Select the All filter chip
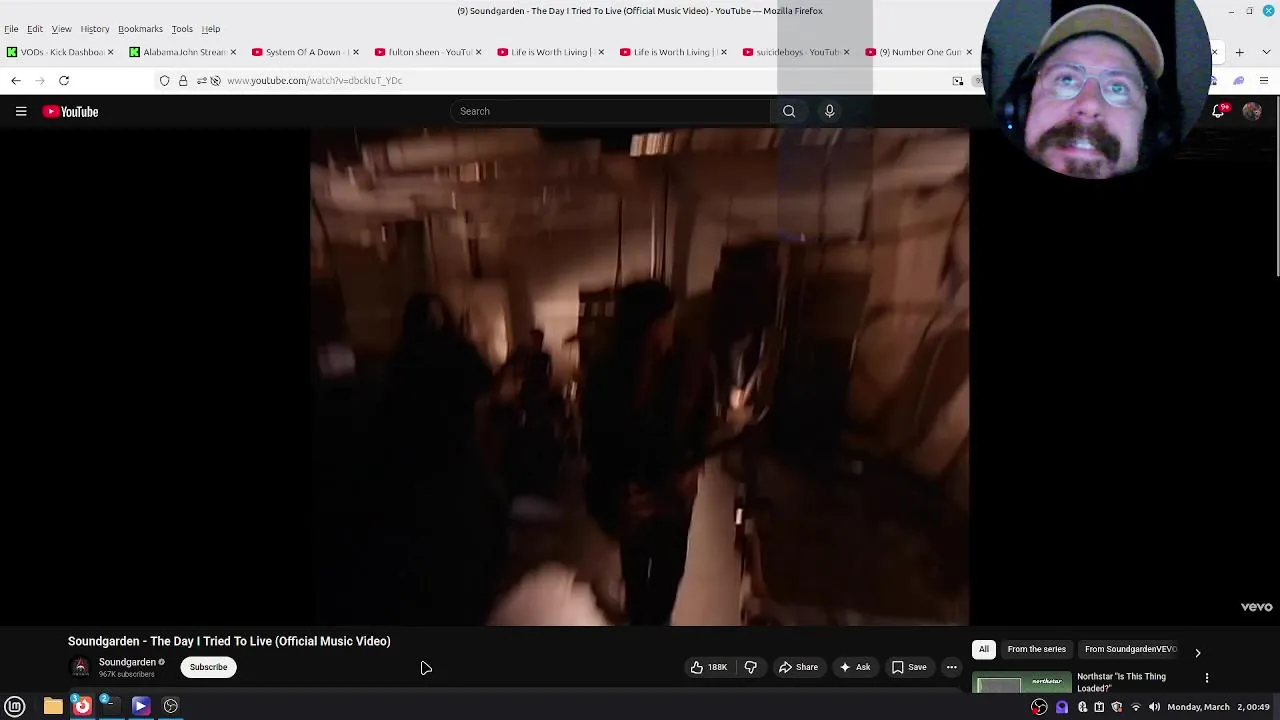The image size is (1280, 720). tap(984, 649)
